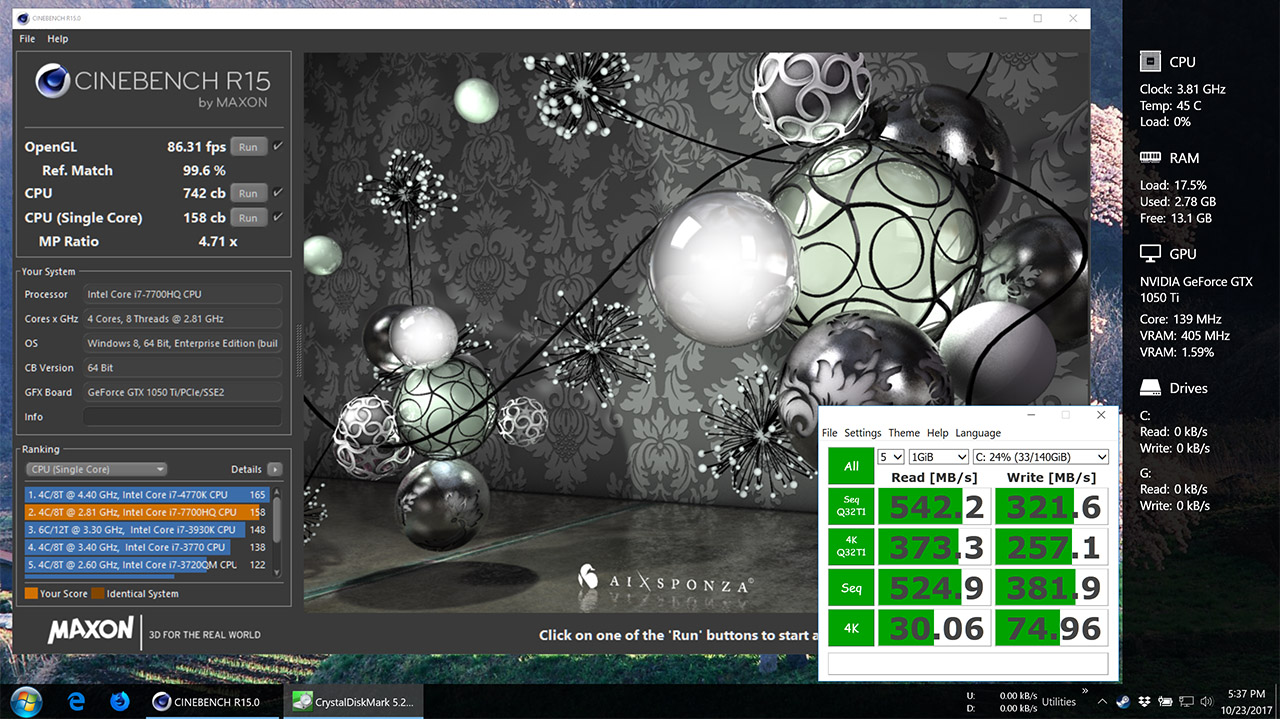Screen dimensions: 1280x720
Task: Click the MAXON logo at bottom
Action: pos(90,630)
